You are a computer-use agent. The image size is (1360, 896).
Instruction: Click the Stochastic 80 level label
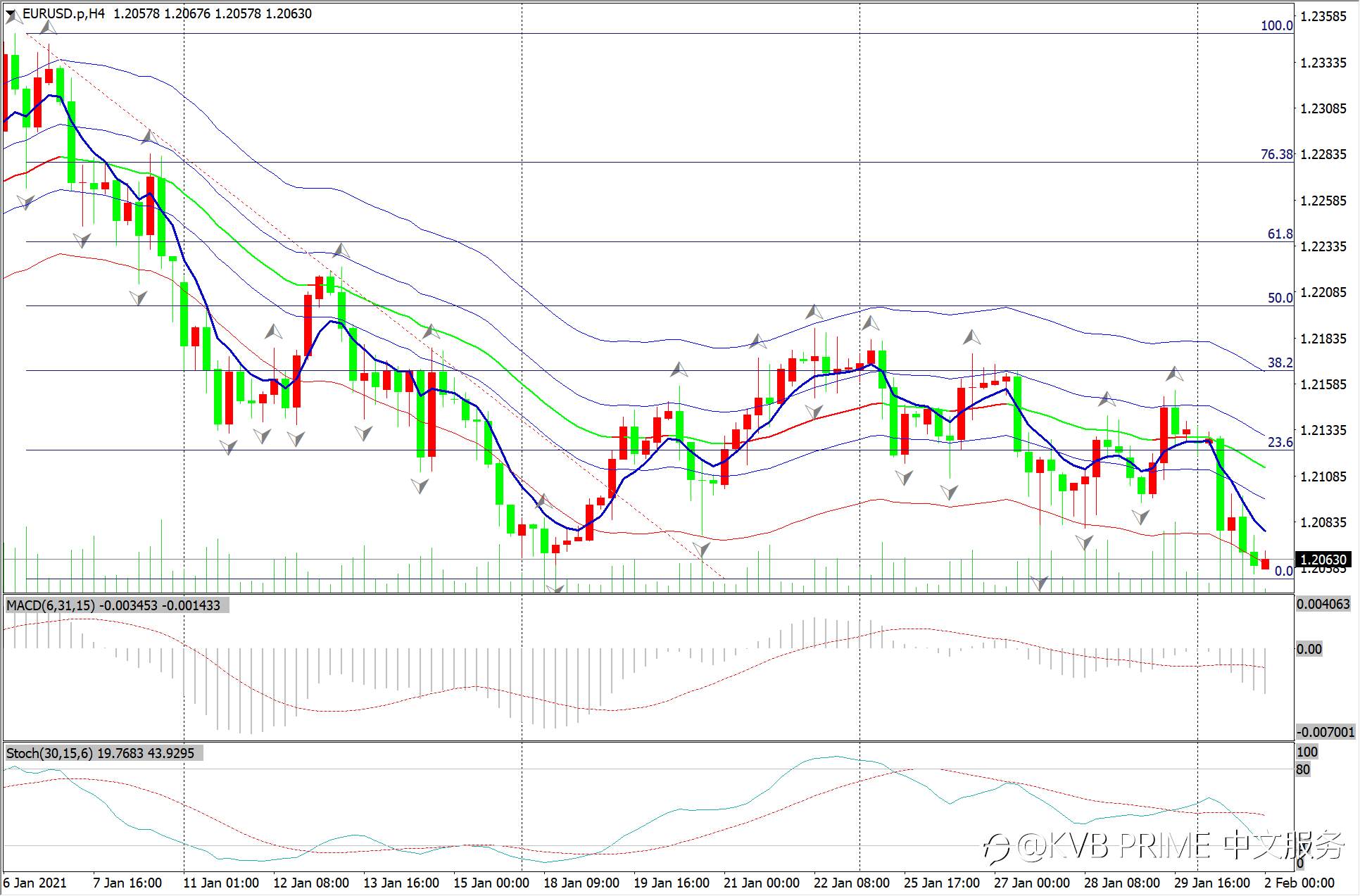(x=1303, y=769)
